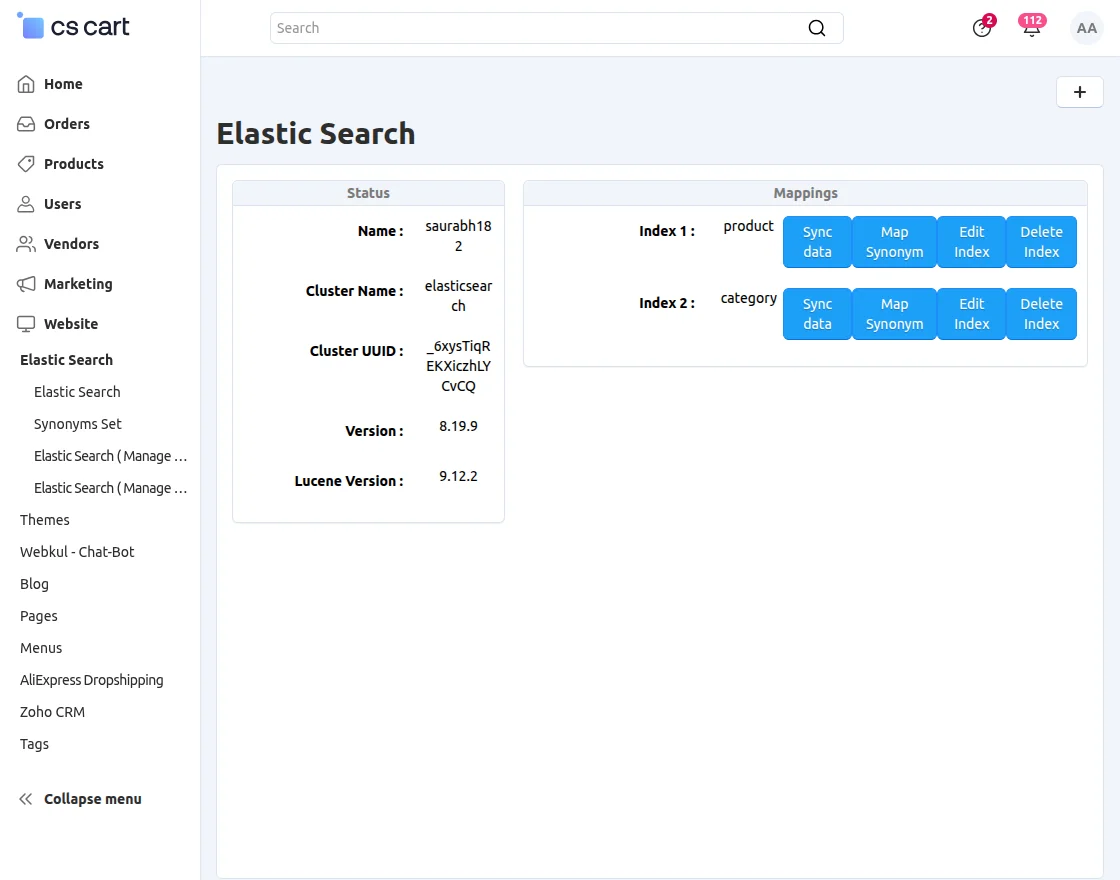1120x880 pixels.
Task: Map Synonym for product index
Action: [894, 242]
